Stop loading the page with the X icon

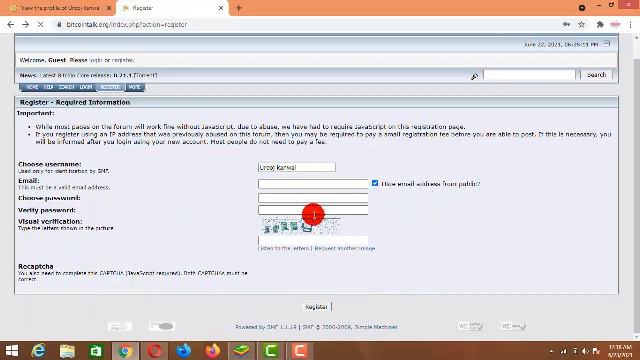[40, 24]
